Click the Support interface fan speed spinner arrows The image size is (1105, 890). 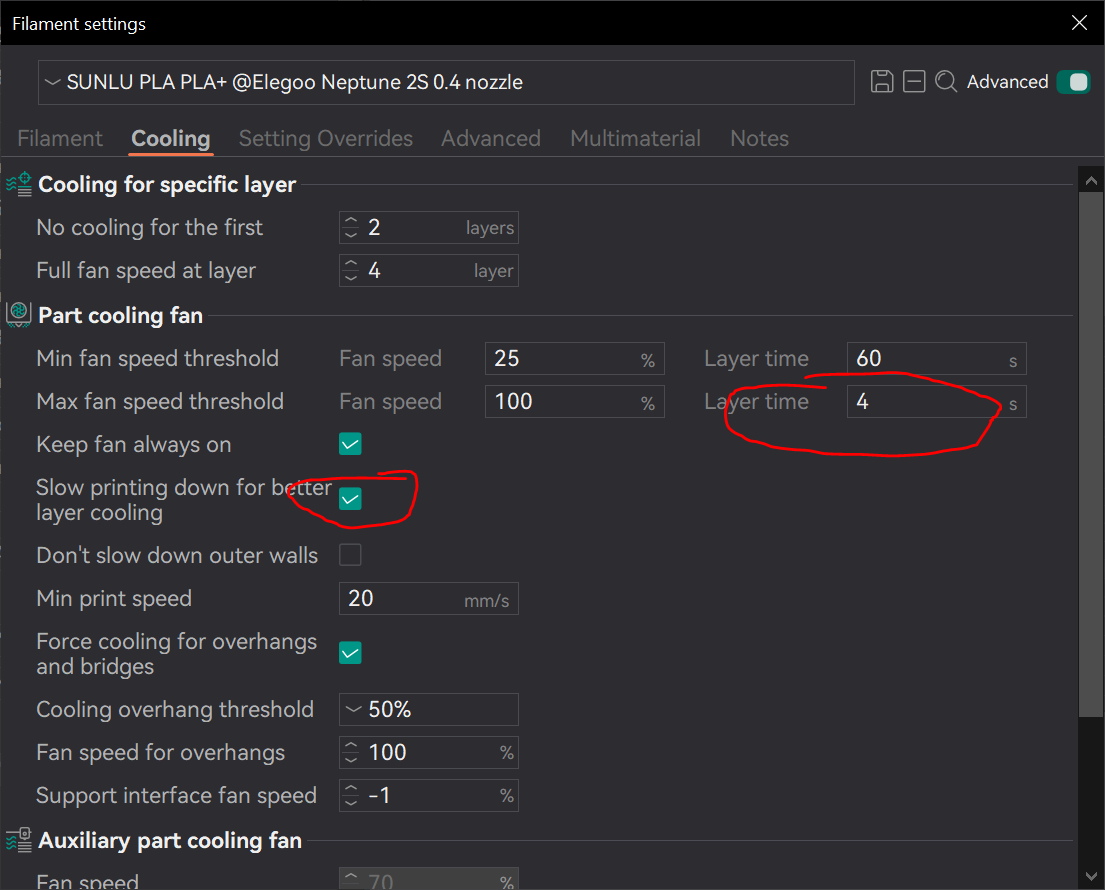tap(351, 796)
